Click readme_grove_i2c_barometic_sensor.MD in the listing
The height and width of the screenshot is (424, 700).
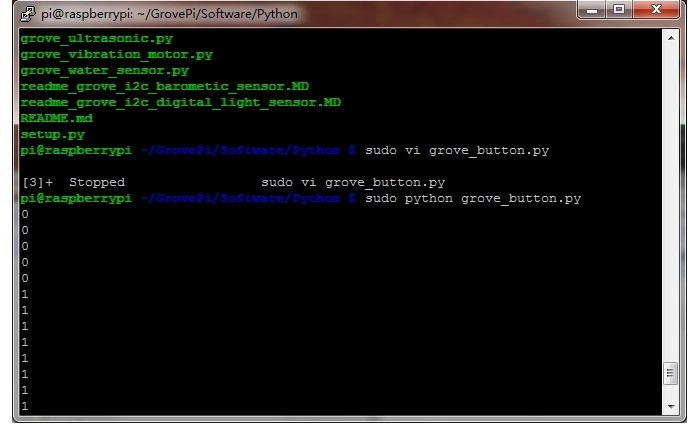(x=165, y=86)
